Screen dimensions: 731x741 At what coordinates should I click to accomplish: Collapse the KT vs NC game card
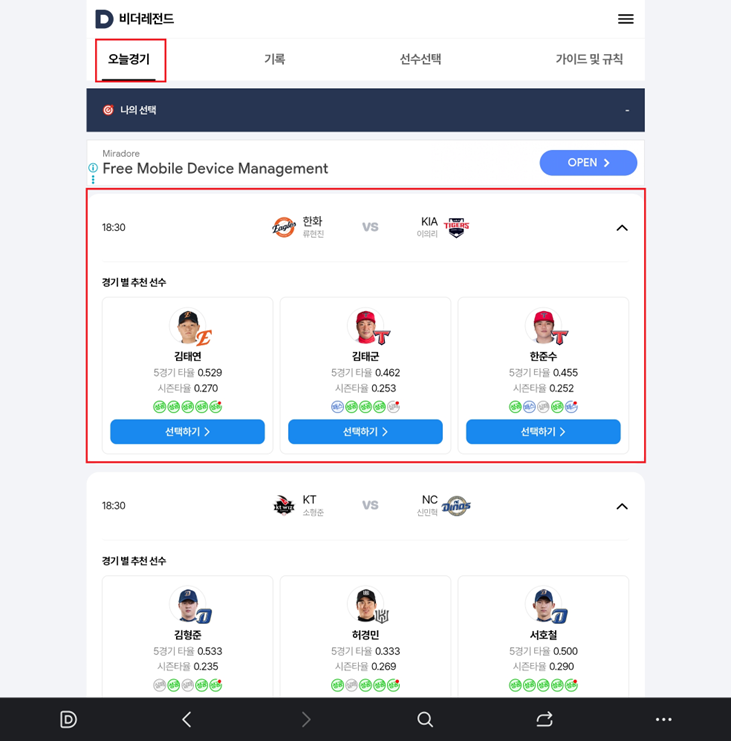click(x=622, y=506)
